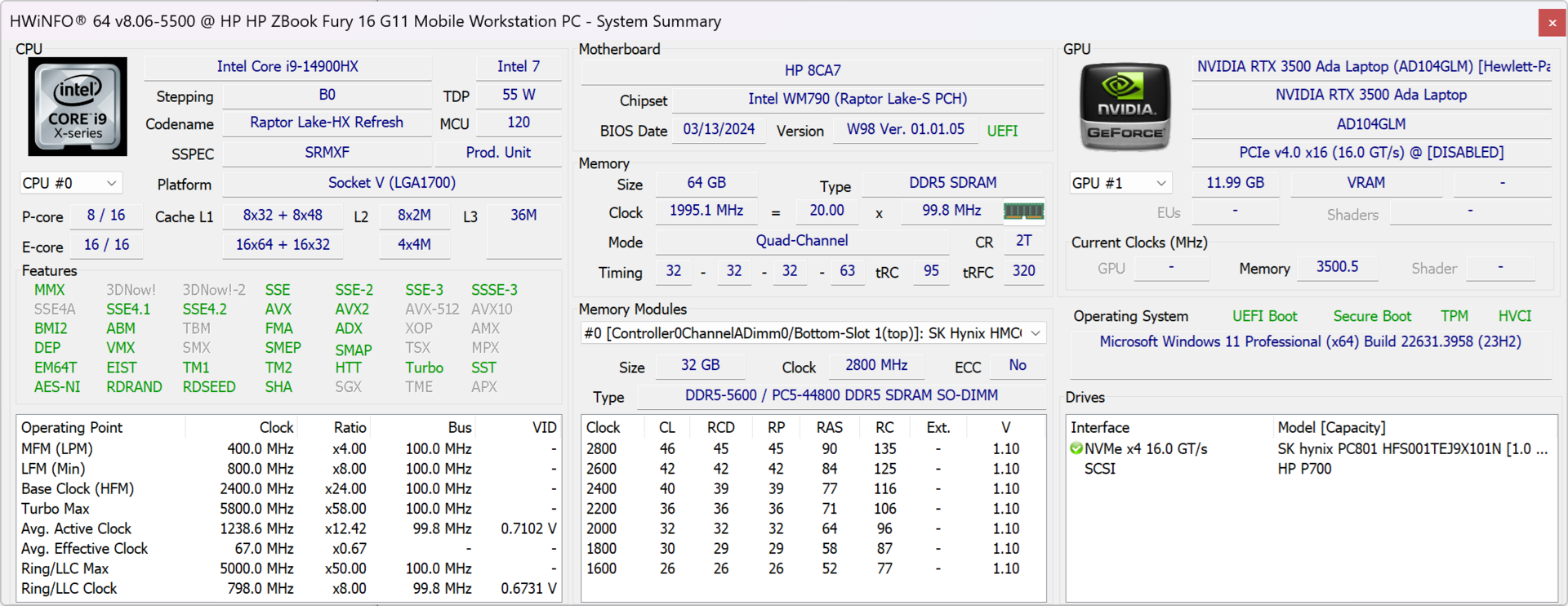Click the Prod. Unit field
This screenshot has width=1568, height=606.
(x=498, y=153)
